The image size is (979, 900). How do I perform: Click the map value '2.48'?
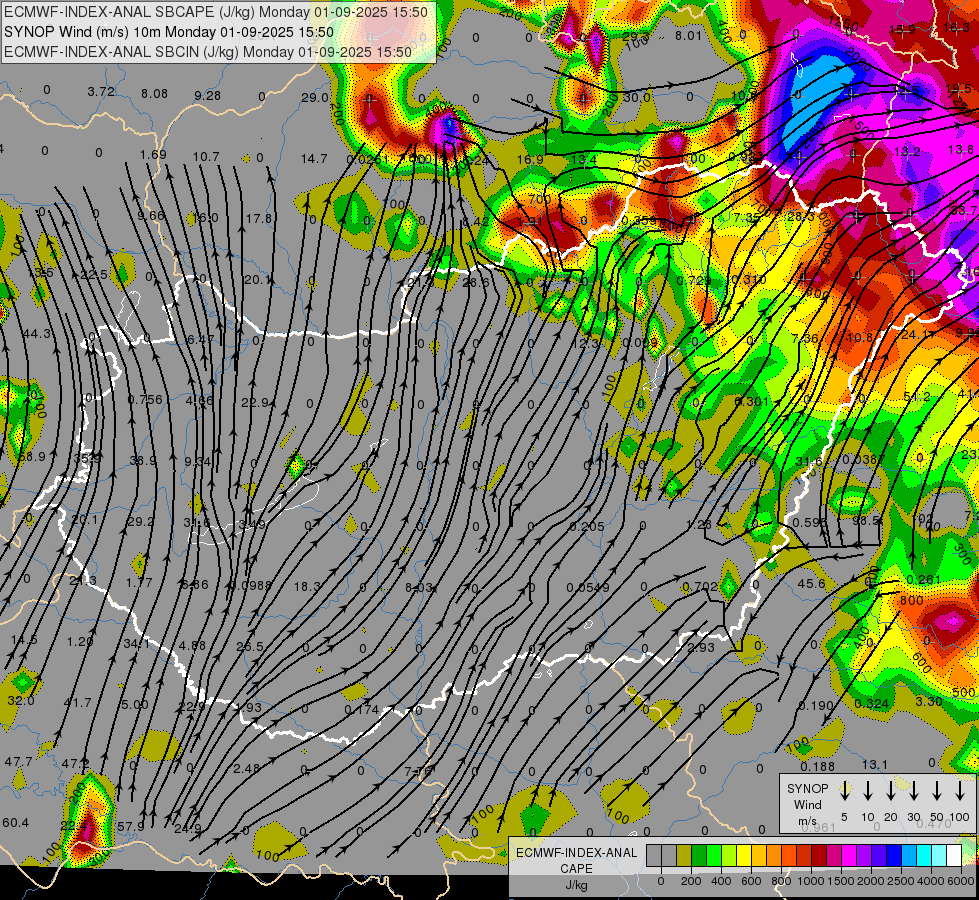[247, 768]
